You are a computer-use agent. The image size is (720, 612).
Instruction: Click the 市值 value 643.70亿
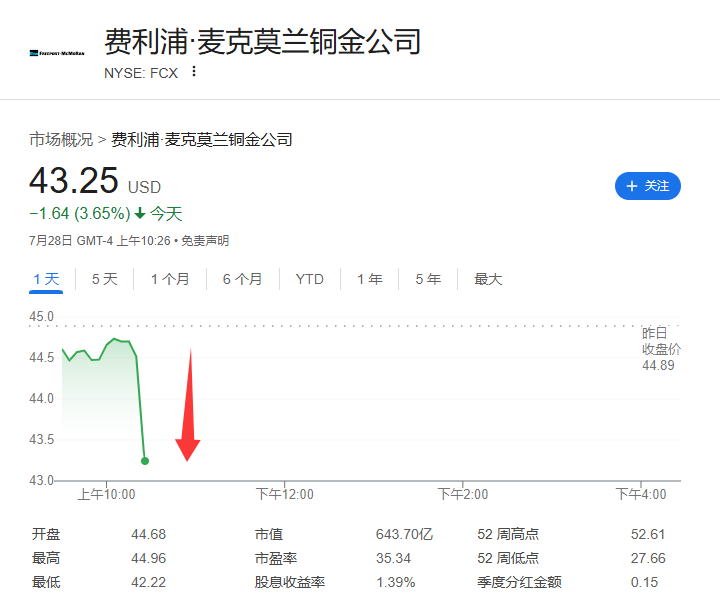point(404,534)
